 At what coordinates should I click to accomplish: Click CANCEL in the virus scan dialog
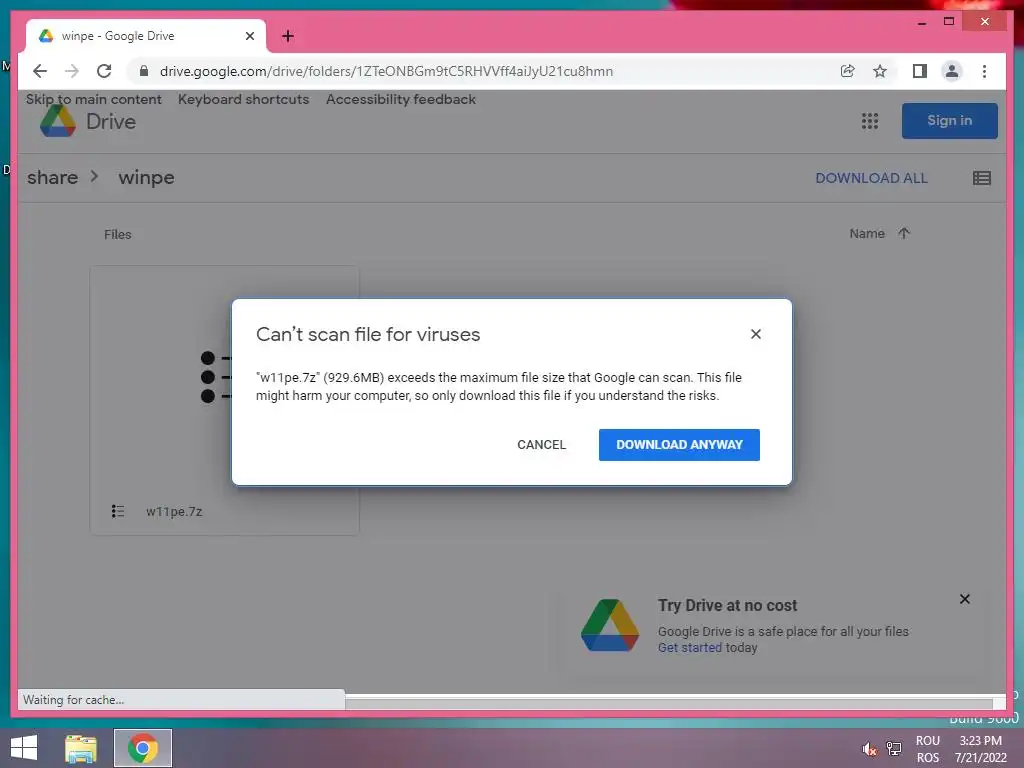(541, 445)
